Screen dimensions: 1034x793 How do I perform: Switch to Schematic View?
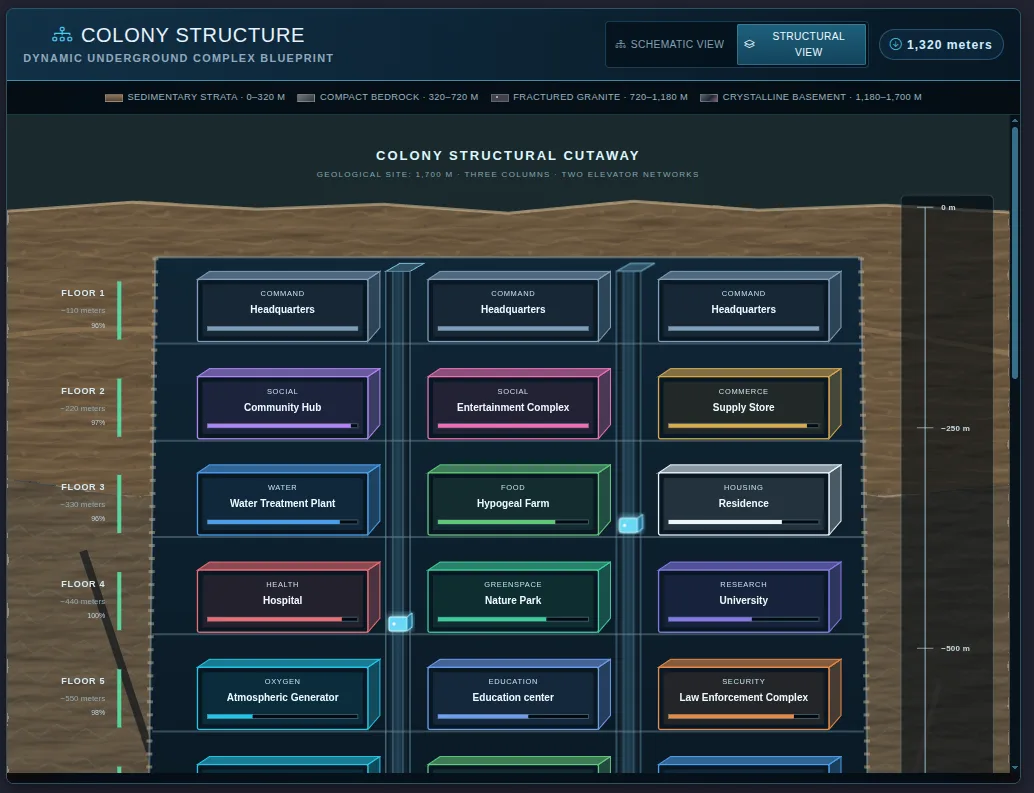tap(671, 44)
